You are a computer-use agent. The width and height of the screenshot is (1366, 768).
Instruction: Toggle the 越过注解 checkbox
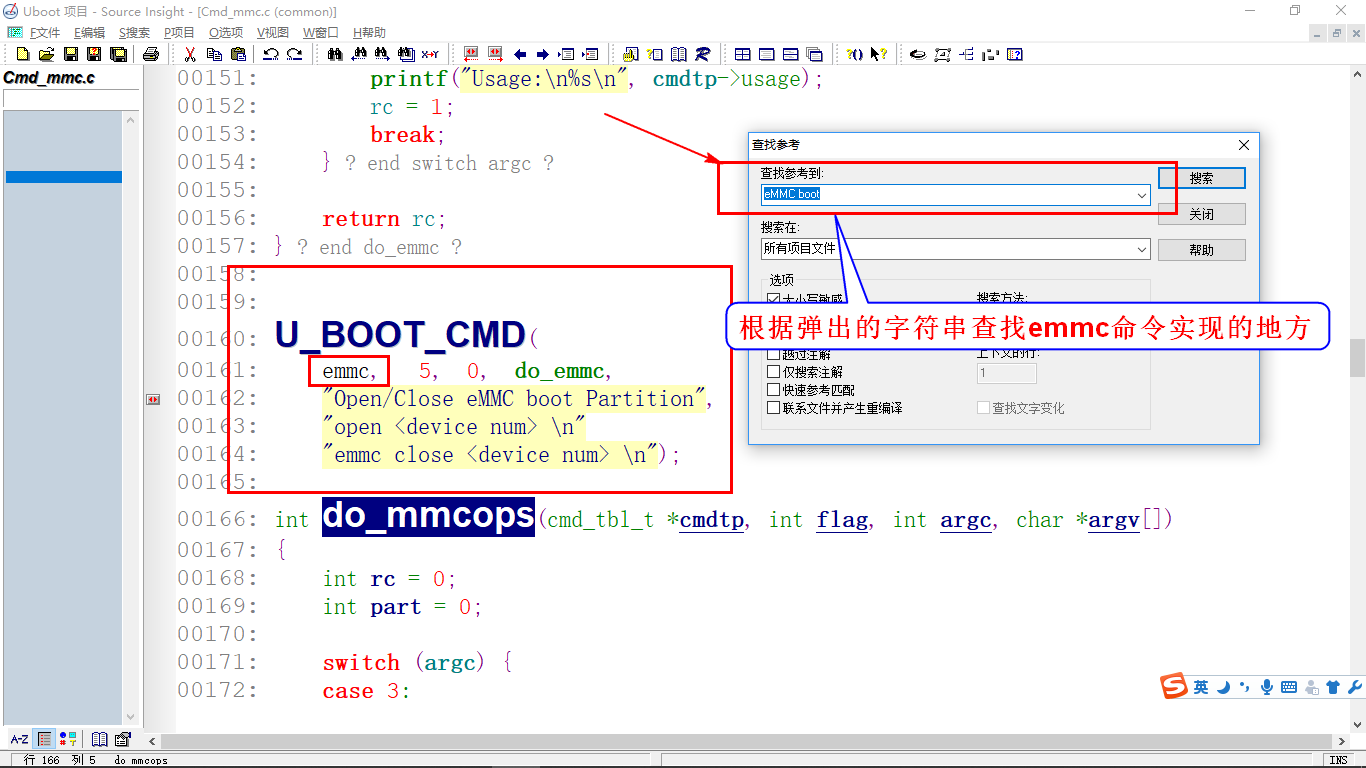[x=773, y=354]
